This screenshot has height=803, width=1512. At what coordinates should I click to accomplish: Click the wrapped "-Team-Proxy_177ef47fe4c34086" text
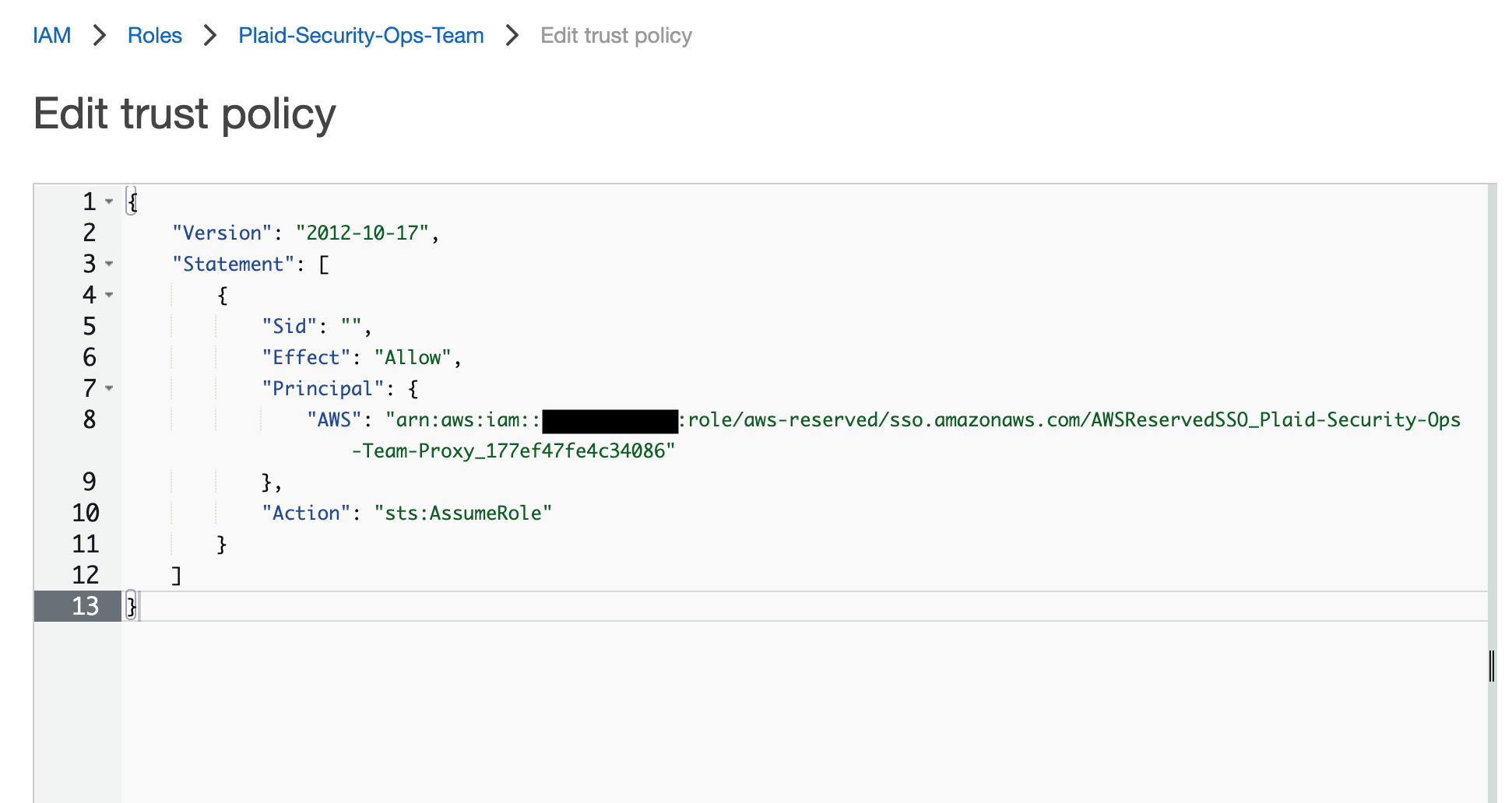(513, 451)
